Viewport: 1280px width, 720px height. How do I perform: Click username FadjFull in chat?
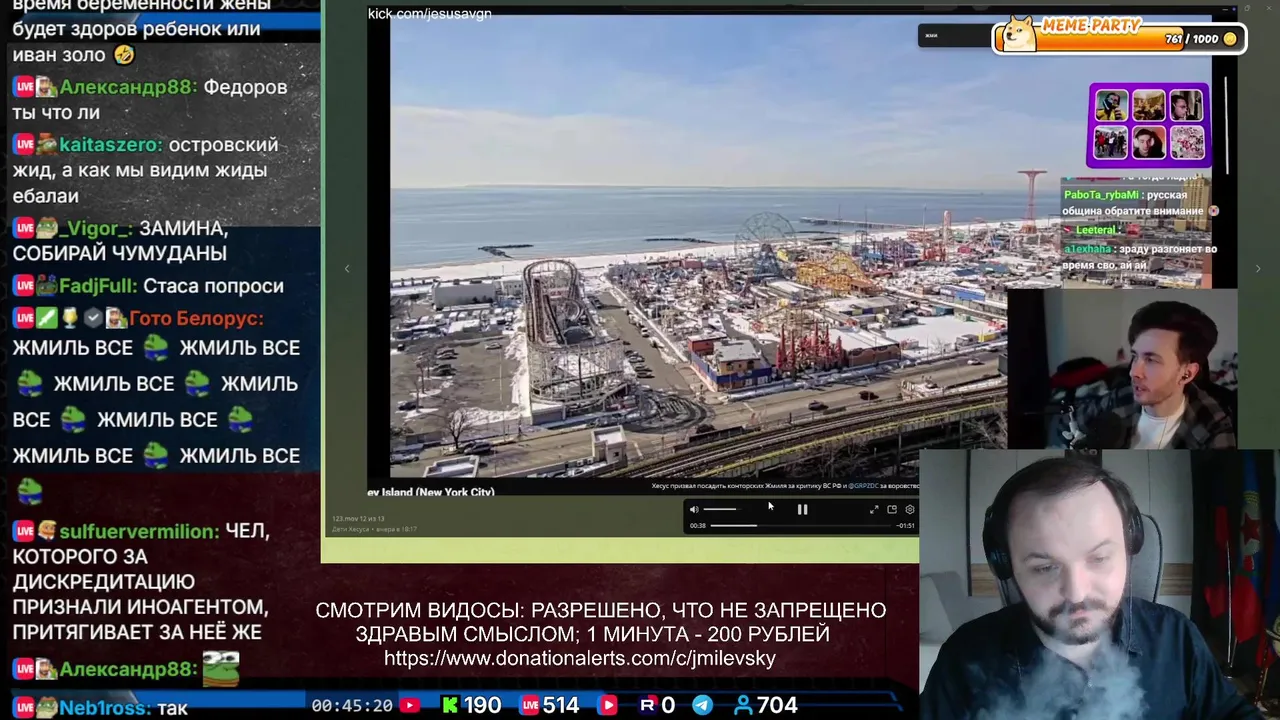(98, 286)
